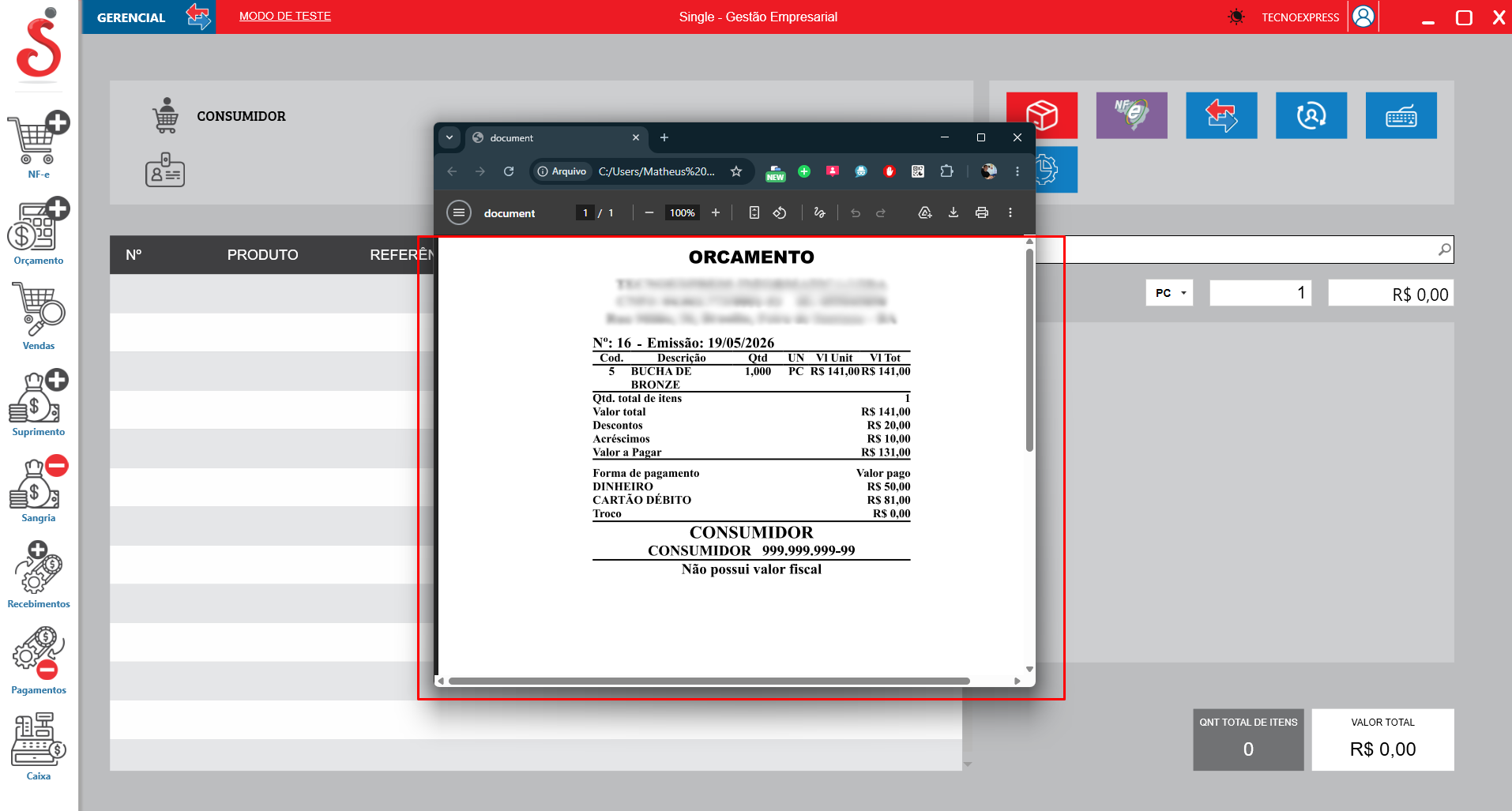Zoom out the PDF document
The height and width of the screenshot is (811, 1512).
point(649,212)
